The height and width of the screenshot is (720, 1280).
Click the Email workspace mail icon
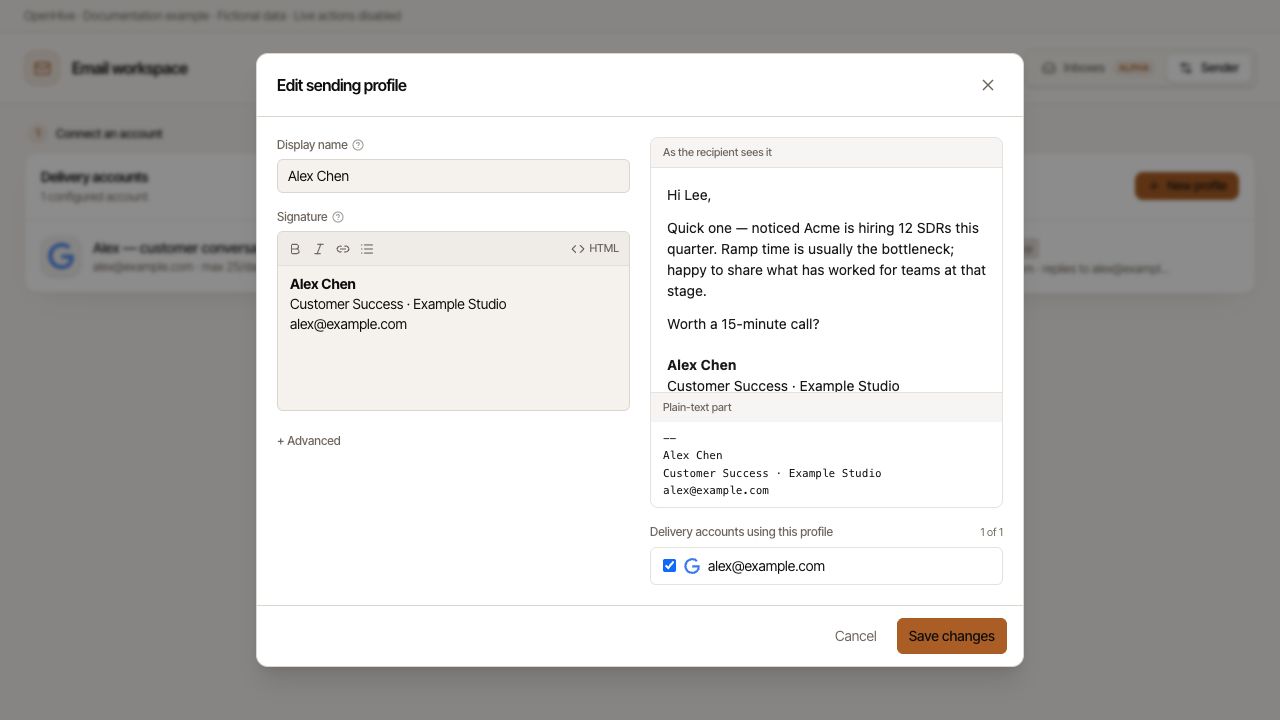[x=43, y=68]
